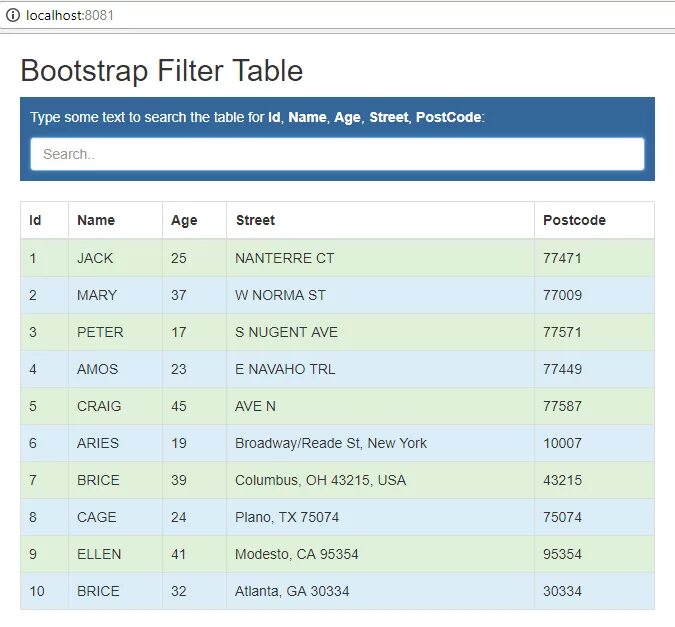Click CRAIG row age 45 cell

pyautogui.click(x=179, y=406)
